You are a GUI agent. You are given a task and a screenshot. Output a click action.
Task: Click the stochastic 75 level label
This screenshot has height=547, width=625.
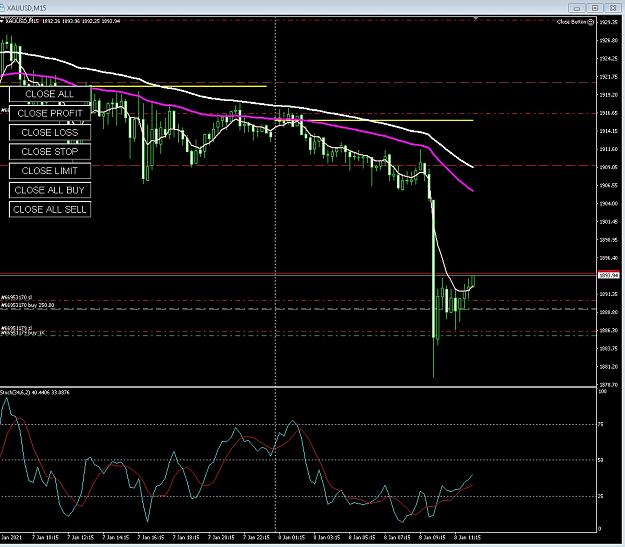tap(601, 425)
